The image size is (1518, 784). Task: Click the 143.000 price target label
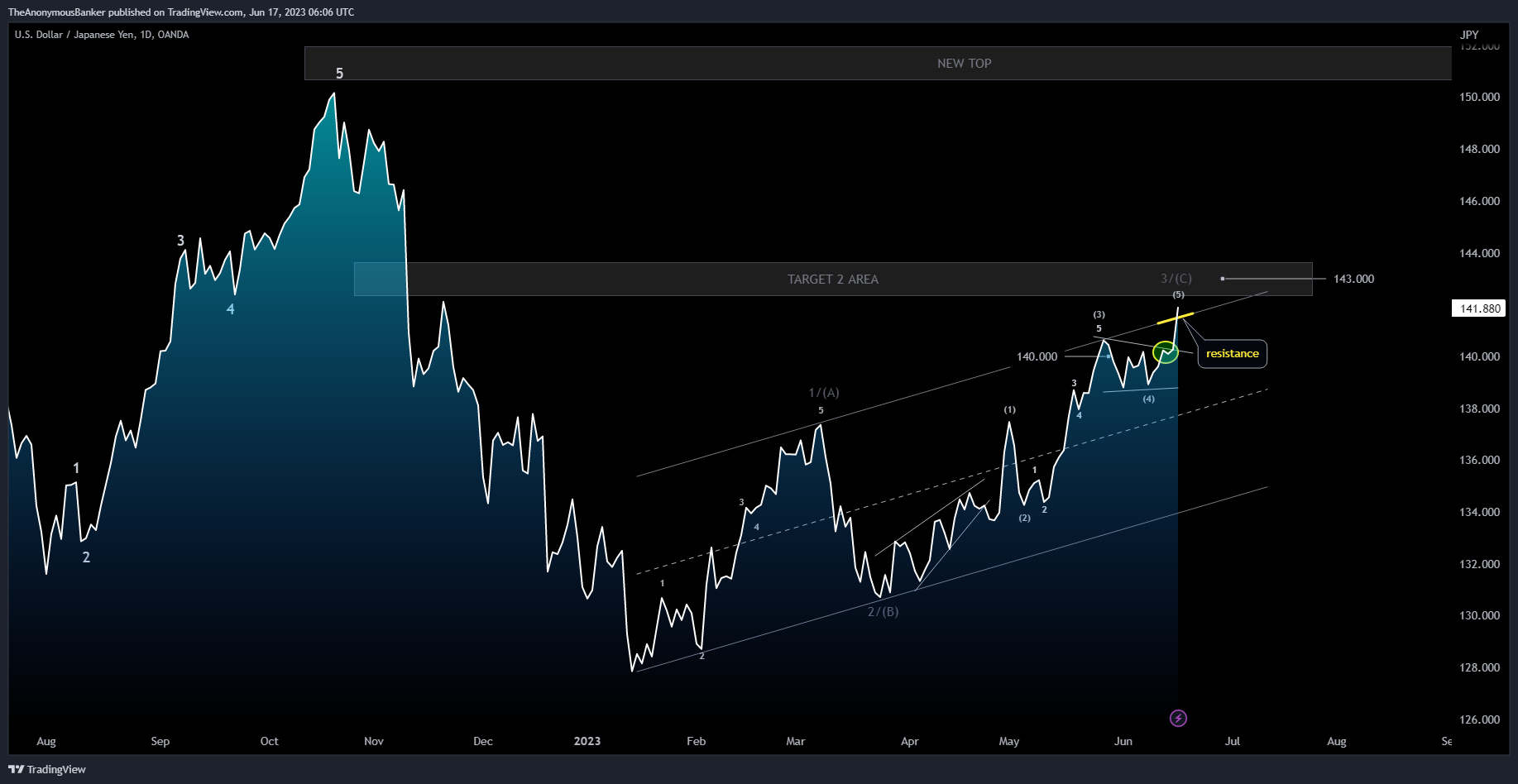coord(1353,279)
